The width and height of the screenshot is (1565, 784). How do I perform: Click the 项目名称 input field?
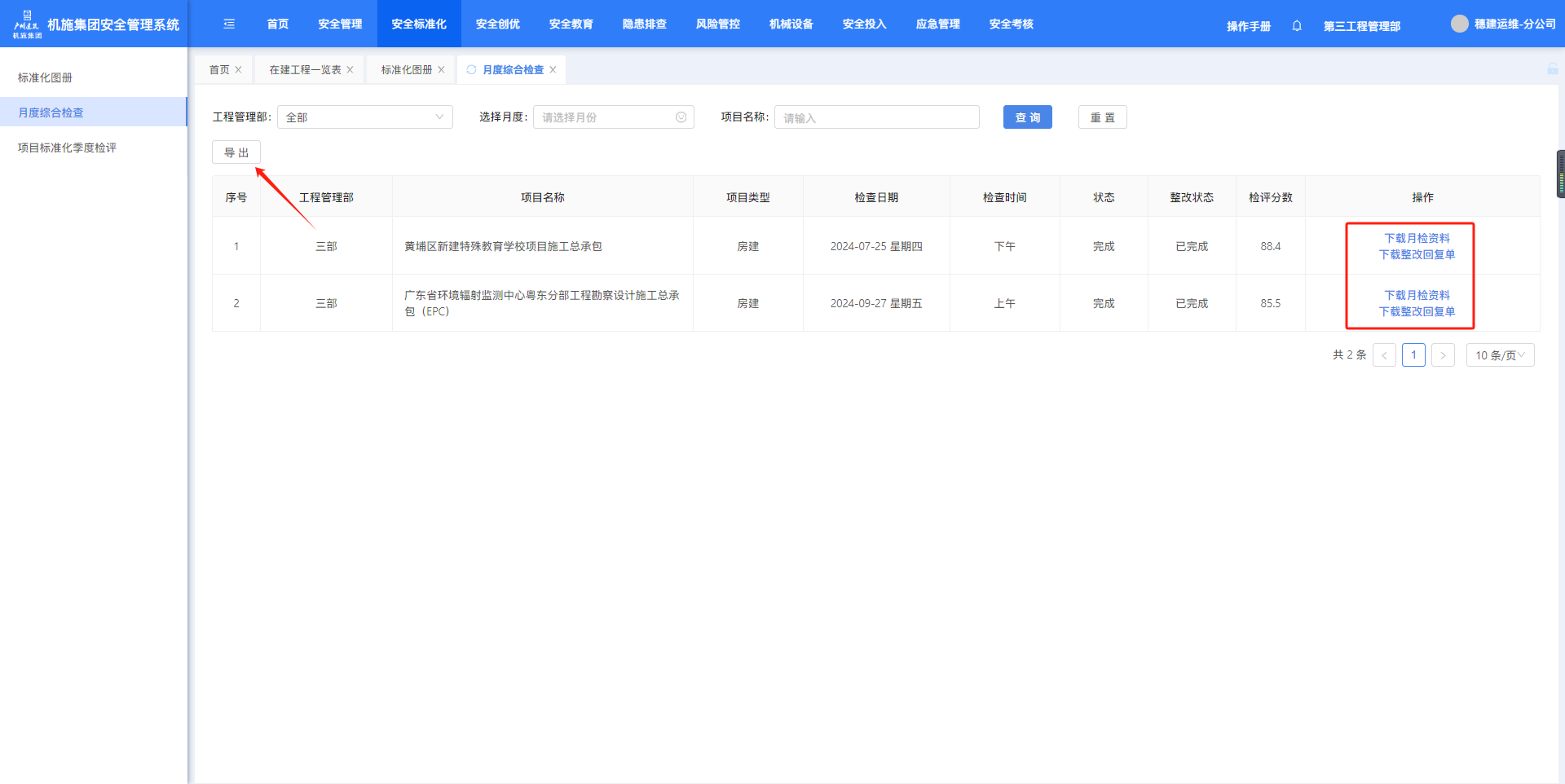(876, 117)
